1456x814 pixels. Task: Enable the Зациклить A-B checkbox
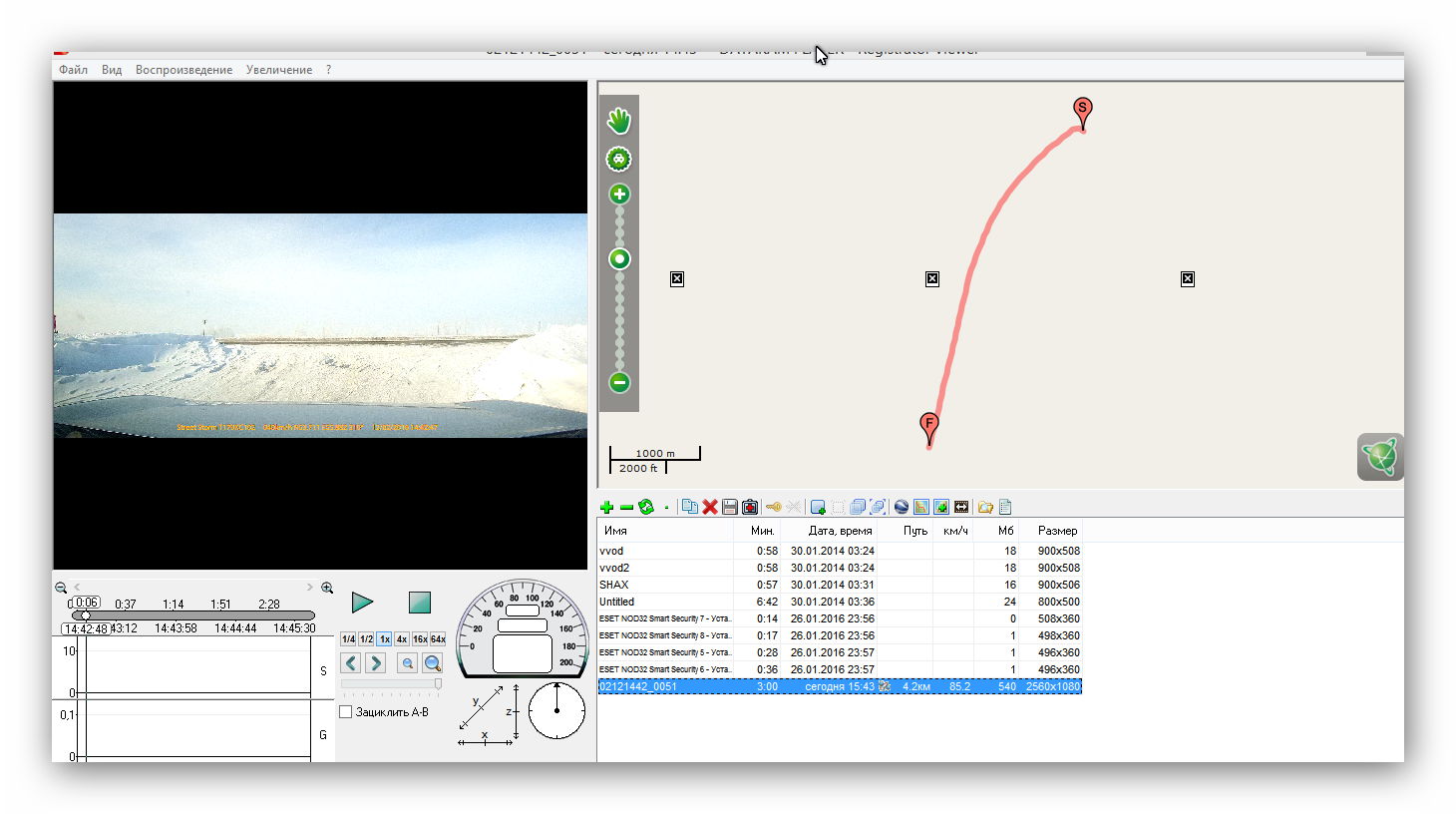click(x=346, y=712)
